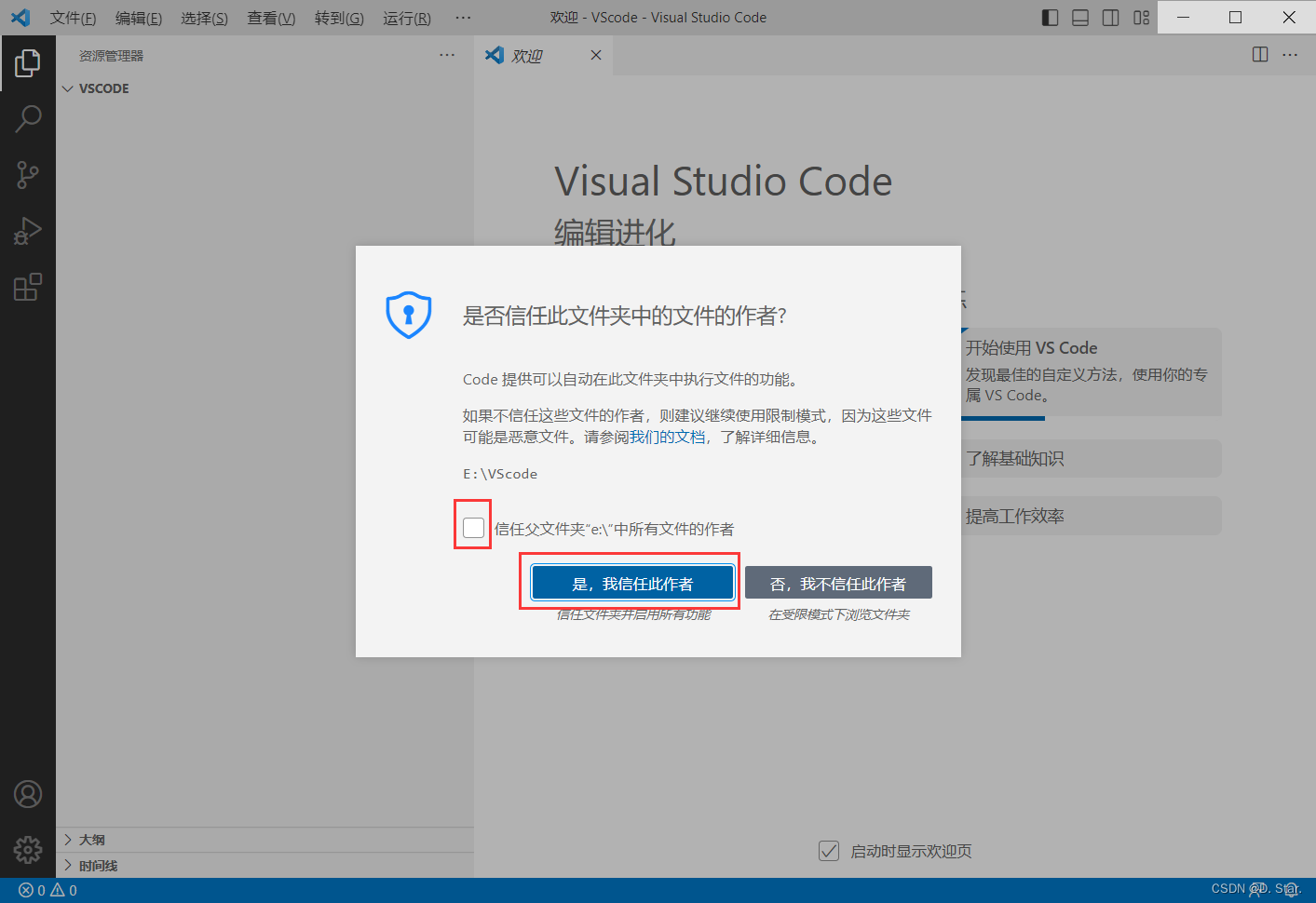This screenshot has height=903, width=1316.
Task: Open the 编辑(E) menu
Action: [139, 18]
